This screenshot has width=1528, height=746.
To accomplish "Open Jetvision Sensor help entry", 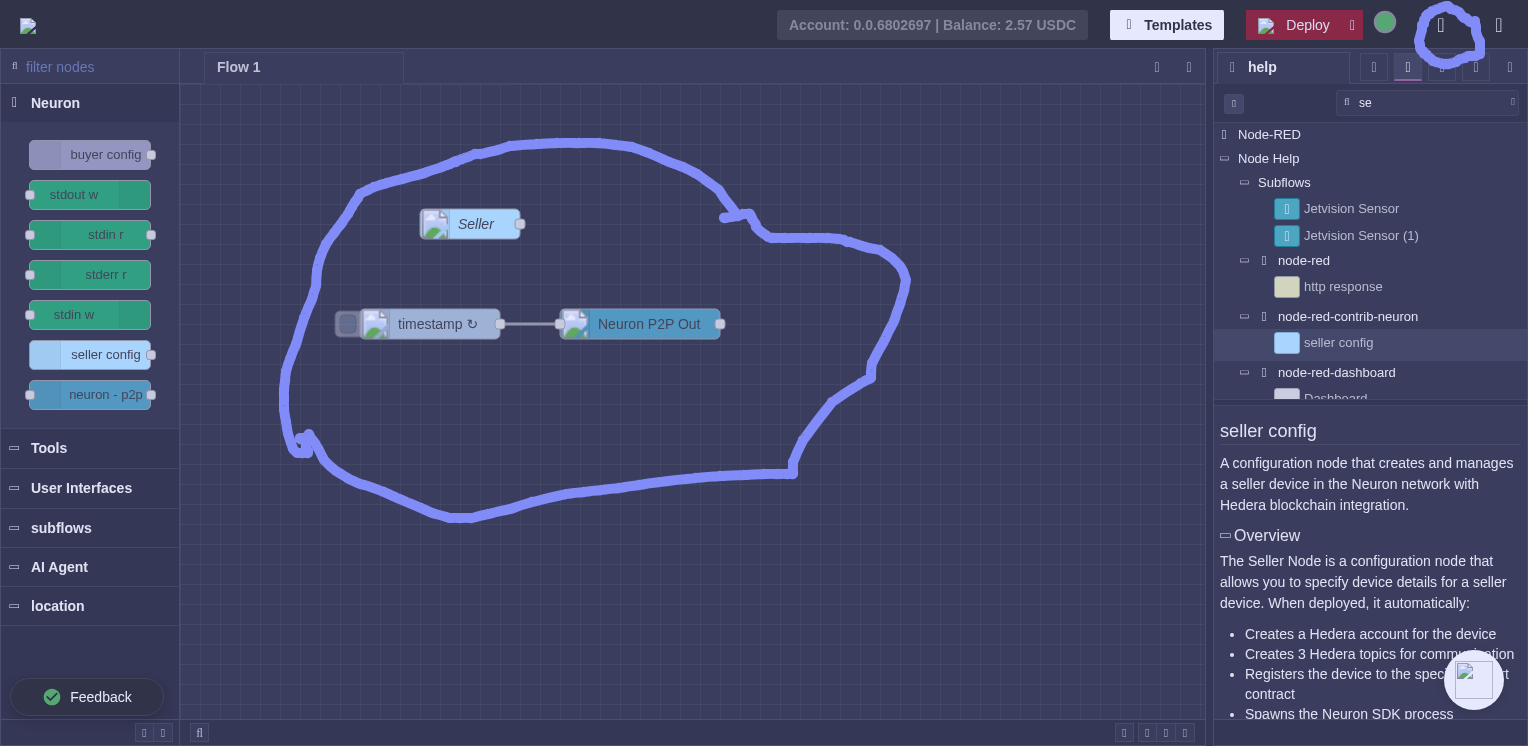I will [1351, 209].
